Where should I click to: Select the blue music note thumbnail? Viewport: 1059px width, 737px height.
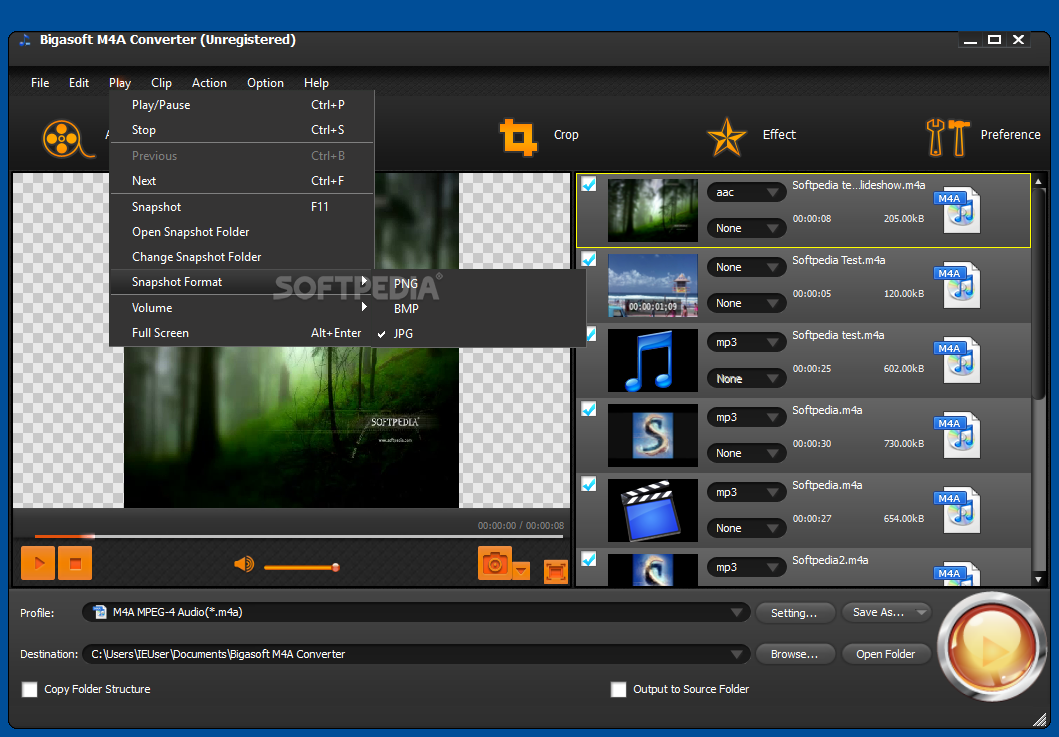[x=652, y=360]
